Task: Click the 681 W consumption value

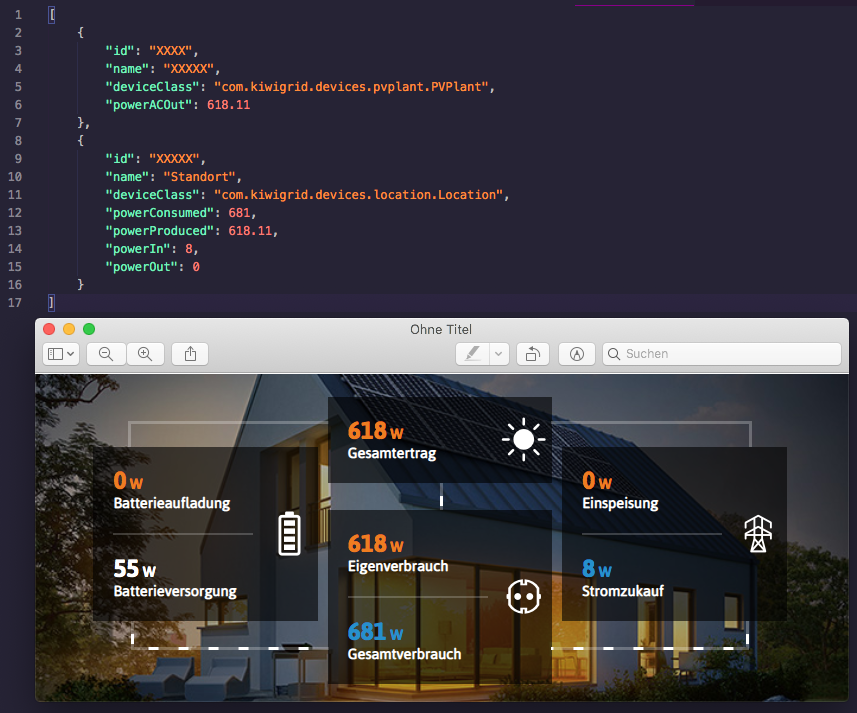Action: 375,632
